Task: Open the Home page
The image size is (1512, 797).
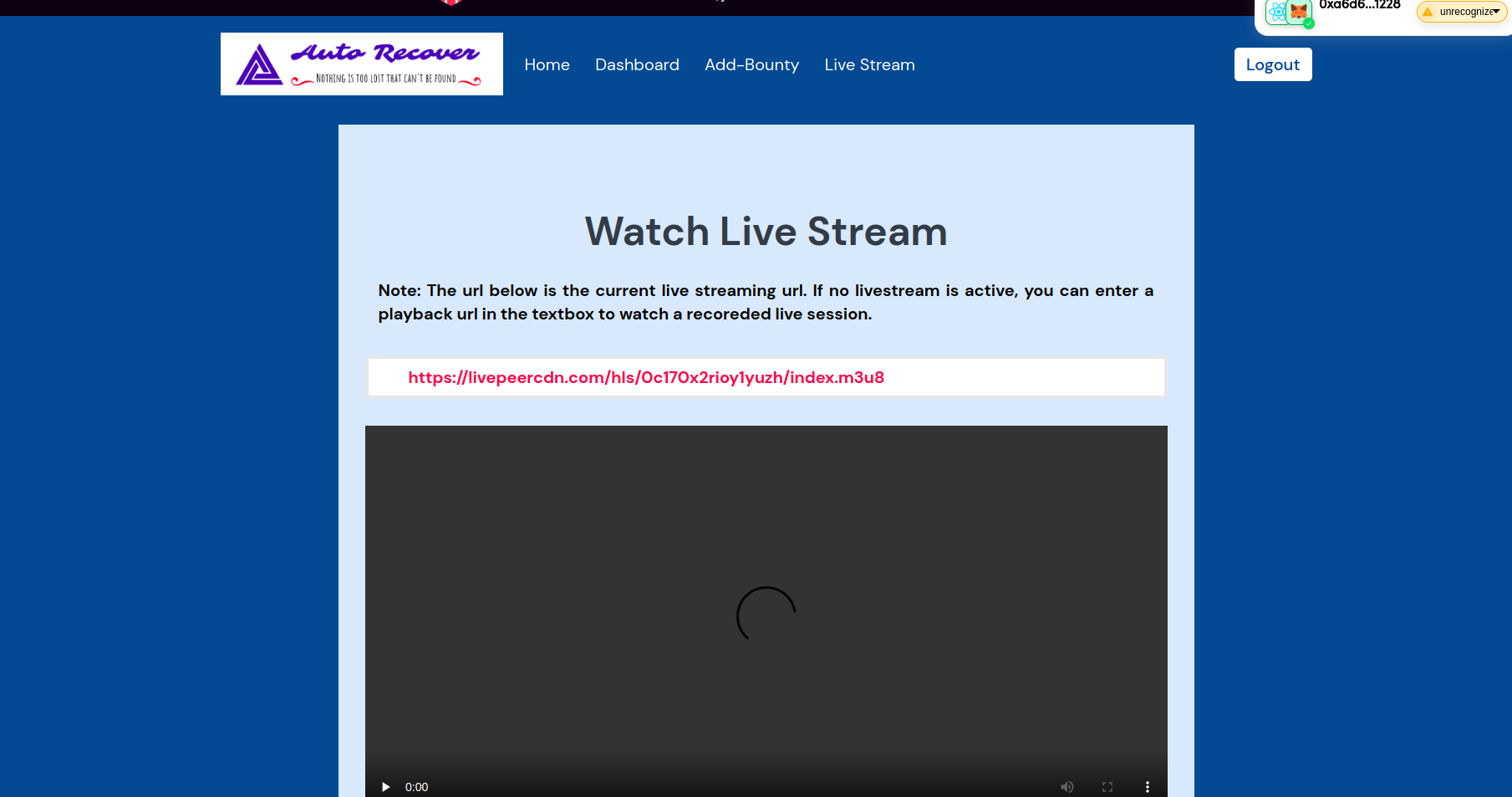Action: tap(547, 64)
